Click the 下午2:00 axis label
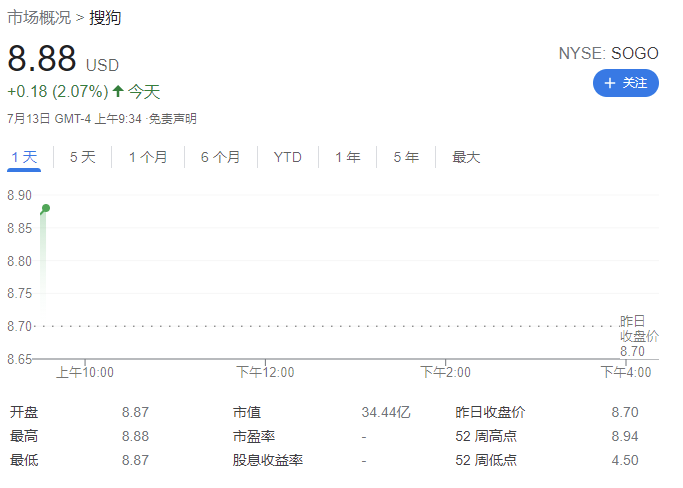Image resolution: width=683 pixels, height=488 pixels. point(445,372)
